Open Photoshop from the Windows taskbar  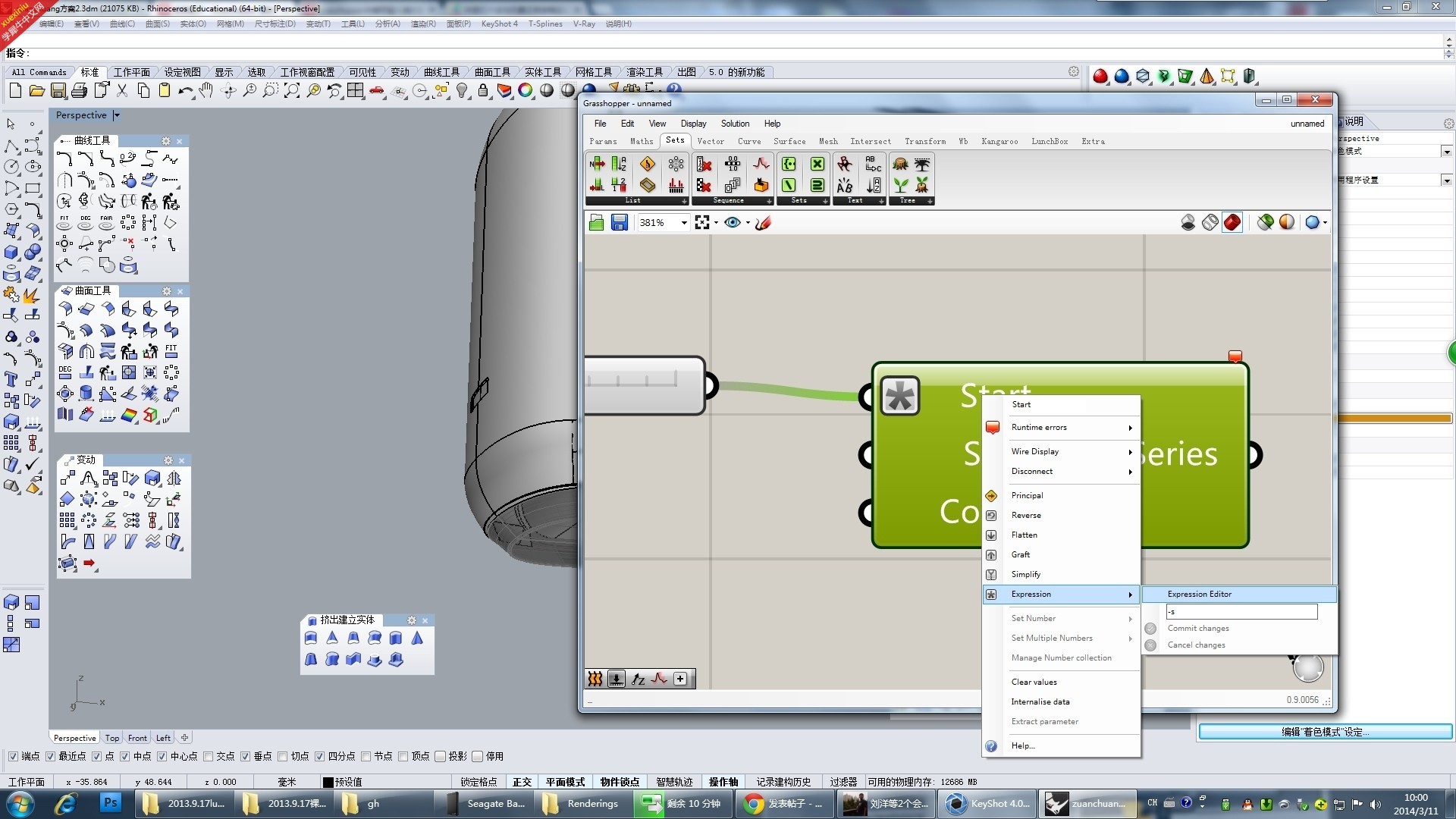click(111, 803)
